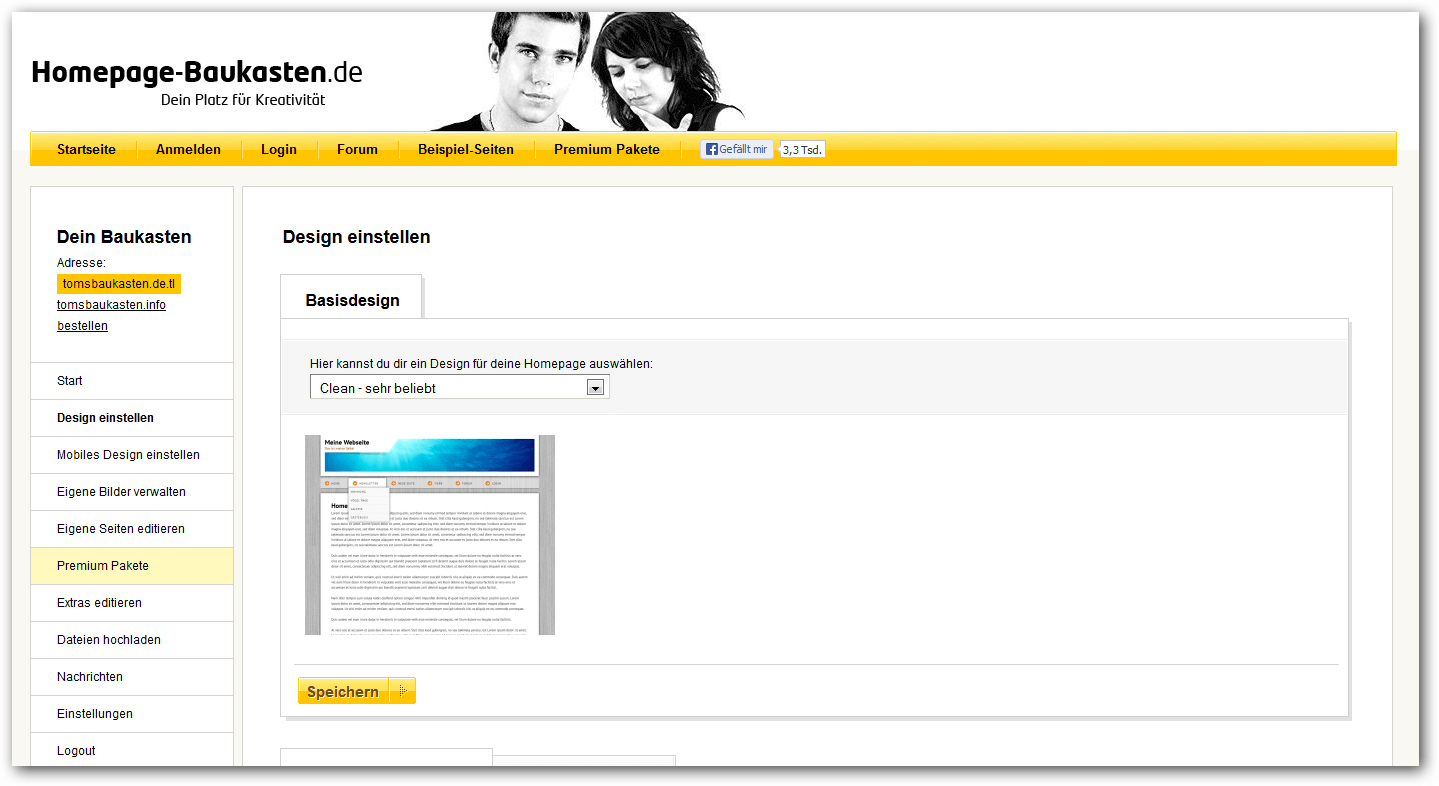The height and width of the screenshot is (786, 1439).
Task: Click the Facebook 'Gefällt mir' button
Action: click(736, 149)
